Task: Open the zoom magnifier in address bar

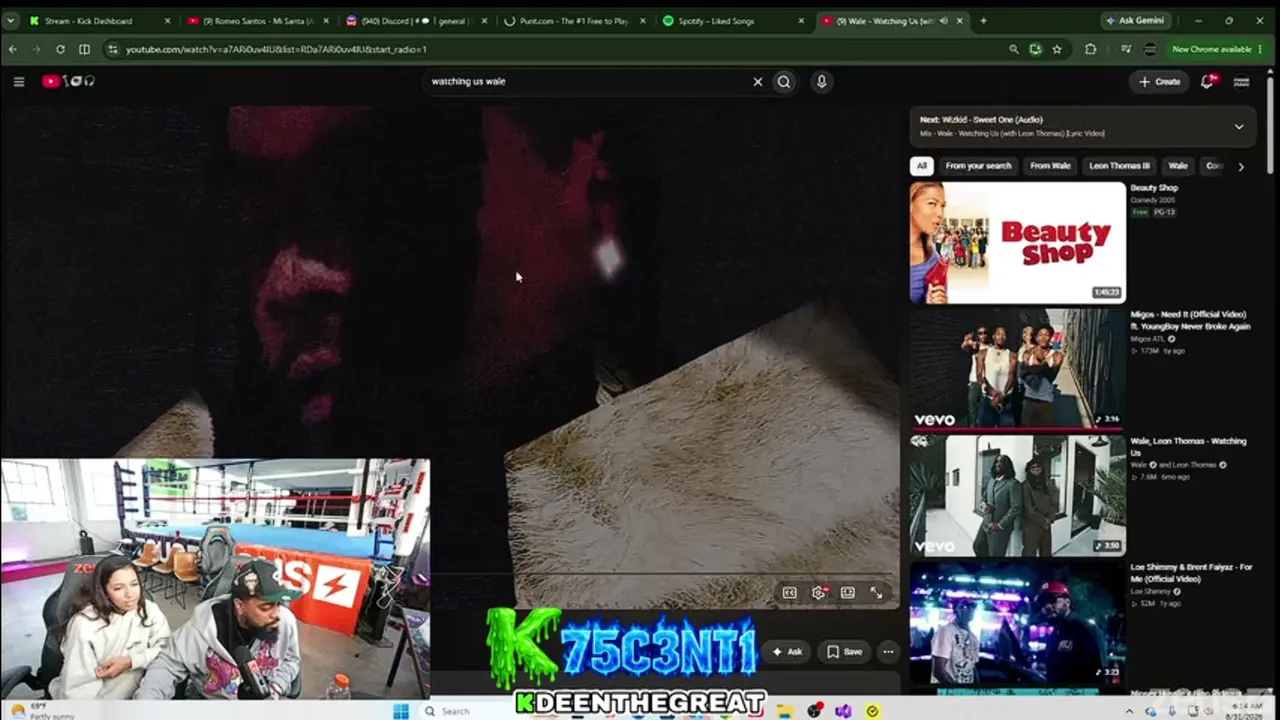Action: (x=1014, y=49)
